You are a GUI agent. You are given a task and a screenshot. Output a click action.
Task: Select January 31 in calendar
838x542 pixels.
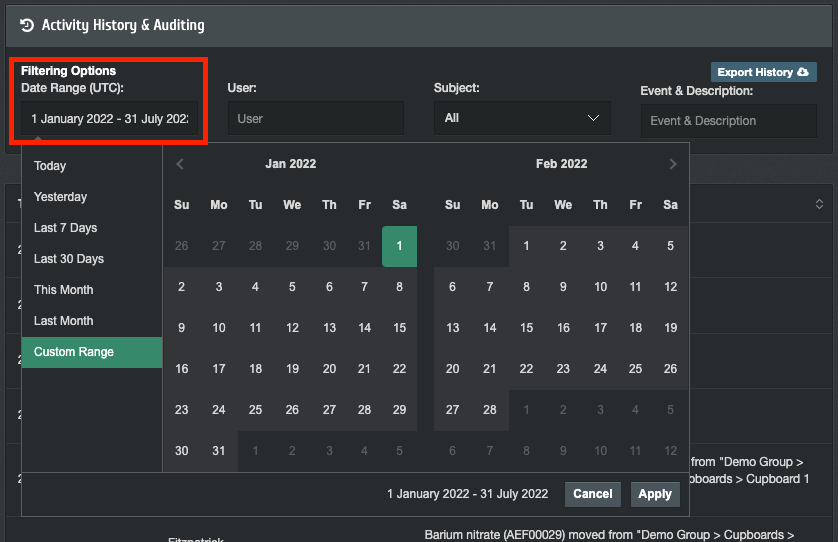[219, 451]
